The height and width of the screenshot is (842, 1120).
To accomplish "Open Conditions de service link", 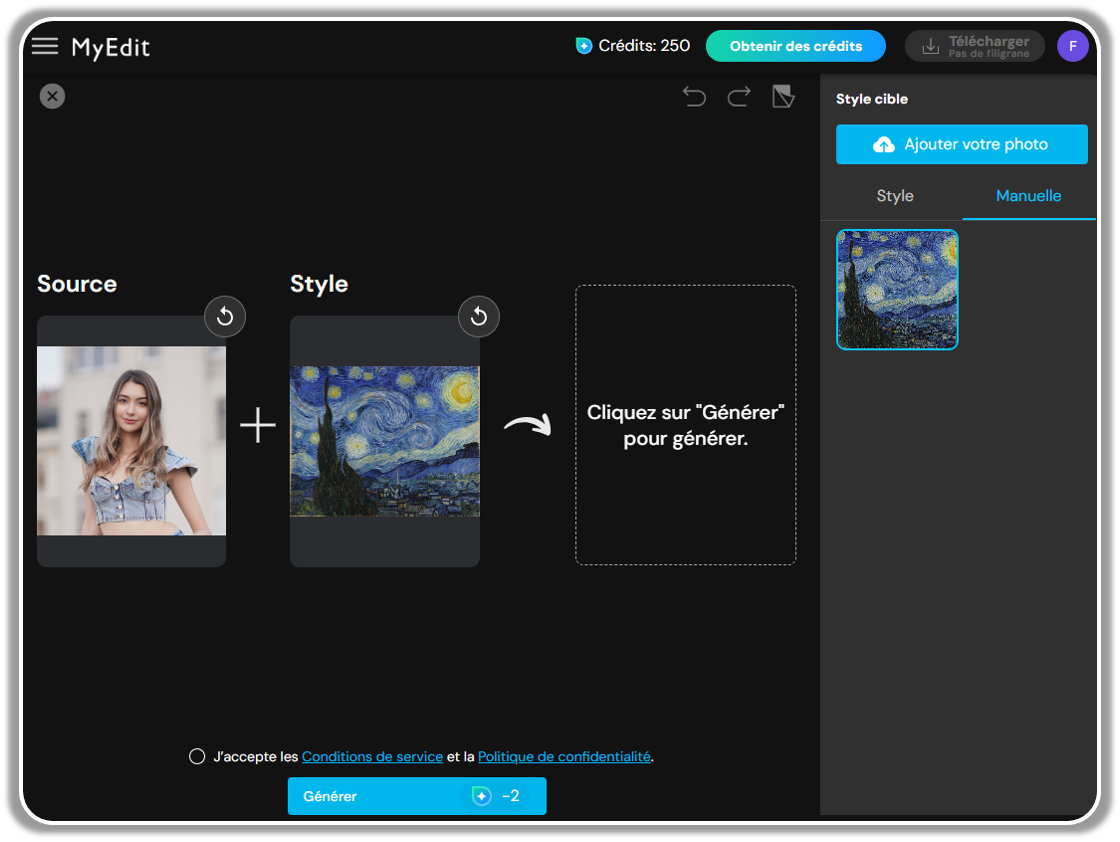I will coord(372,756).
